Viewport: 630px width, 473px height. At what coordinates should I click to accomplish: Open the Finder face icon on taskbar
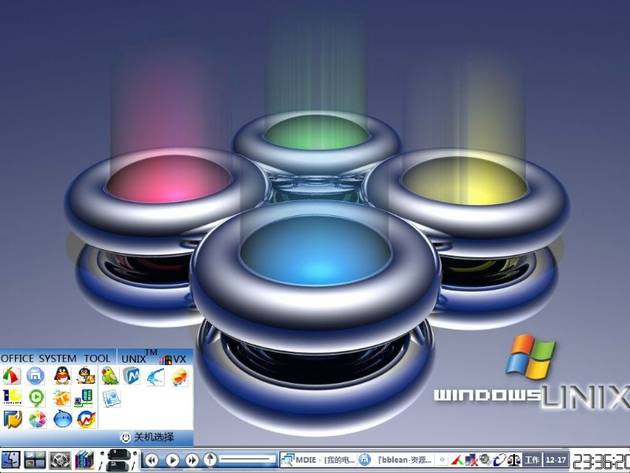[x=10, y=460]
